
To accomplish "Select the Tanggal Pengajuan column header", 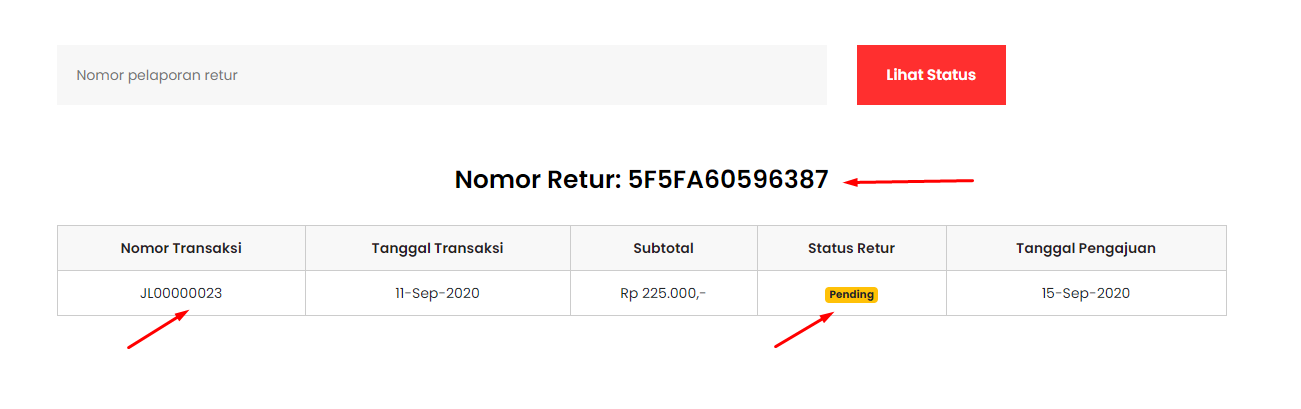I will (x=1085, y=248).
